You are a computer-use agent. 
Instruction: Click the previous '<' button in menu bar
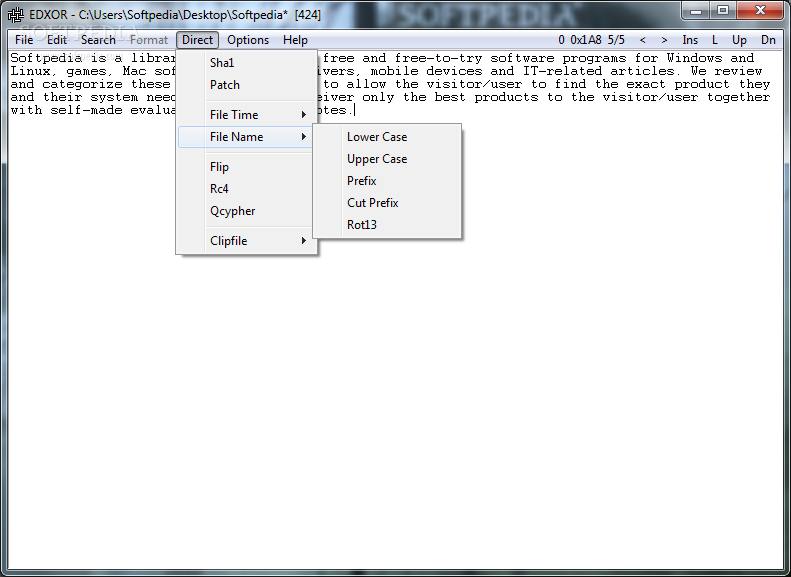(642, 40)
